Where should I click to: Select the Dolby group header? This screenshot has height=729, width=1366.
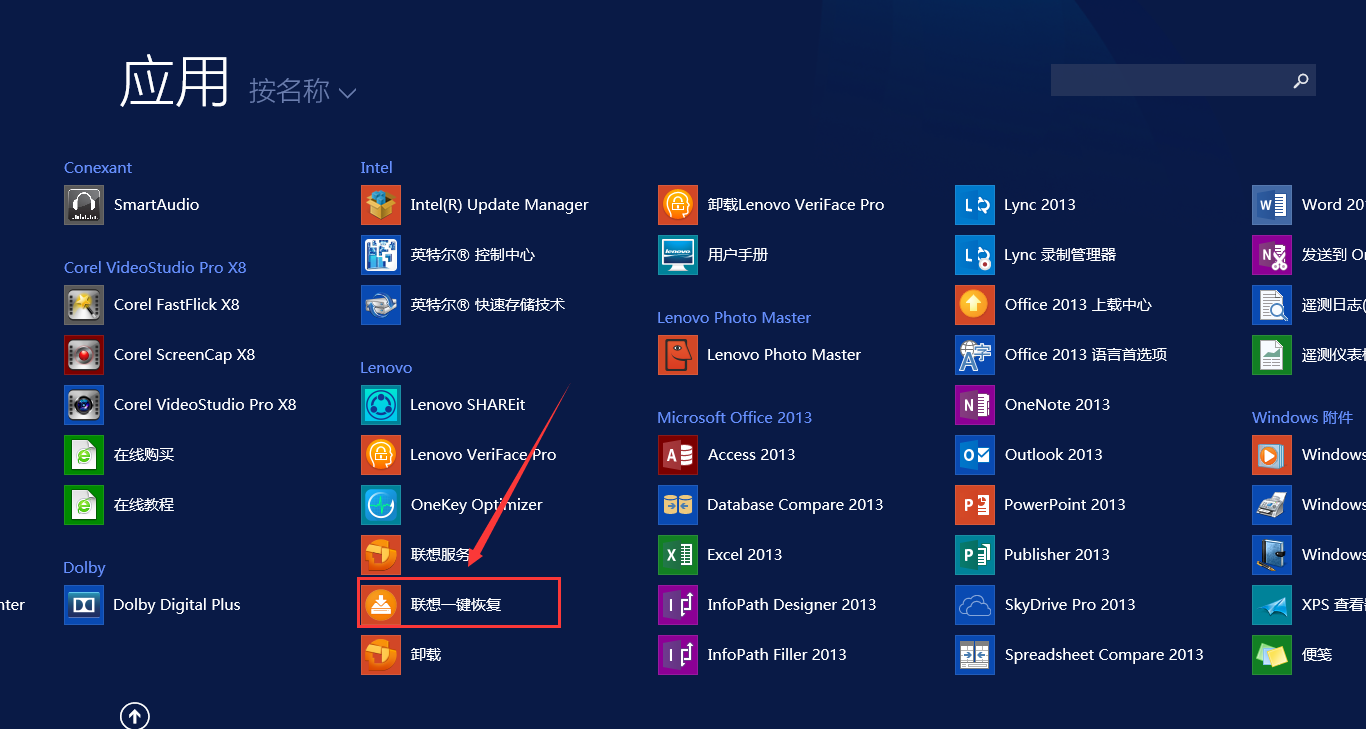[x=85, y=568]
